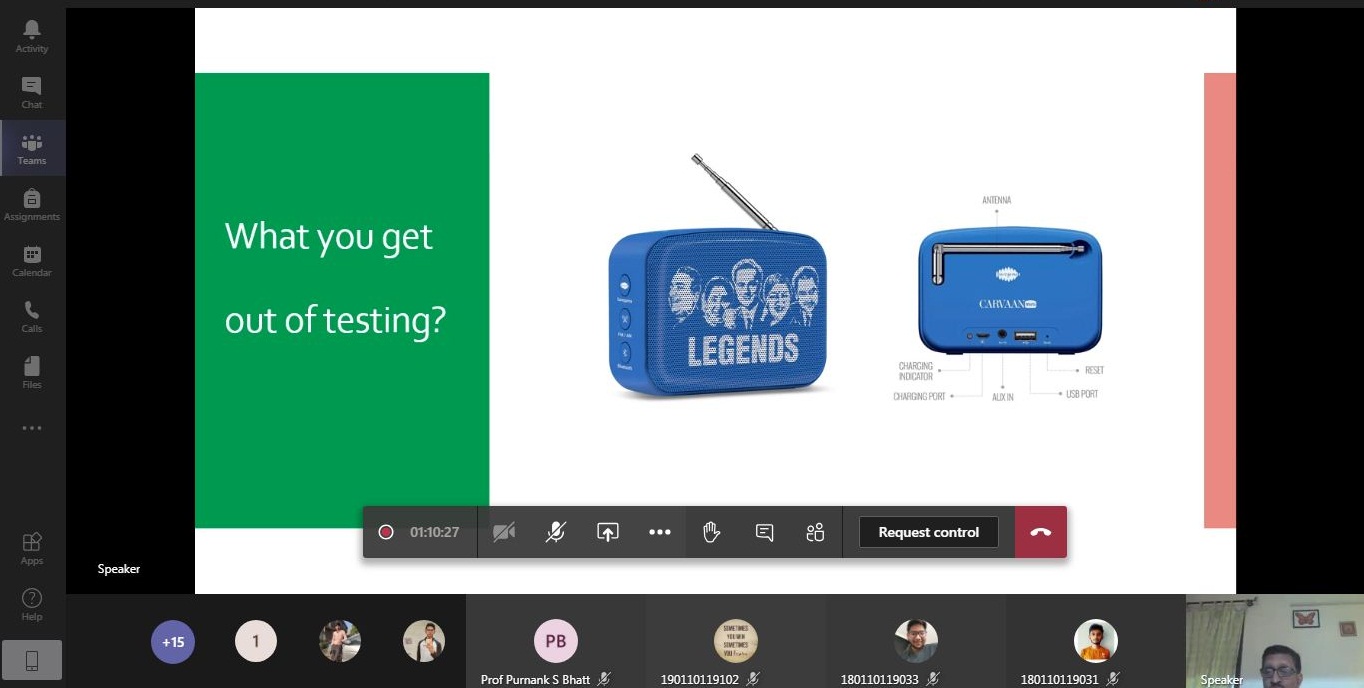
Task: Open the Files section
Action: coord(32,372)
